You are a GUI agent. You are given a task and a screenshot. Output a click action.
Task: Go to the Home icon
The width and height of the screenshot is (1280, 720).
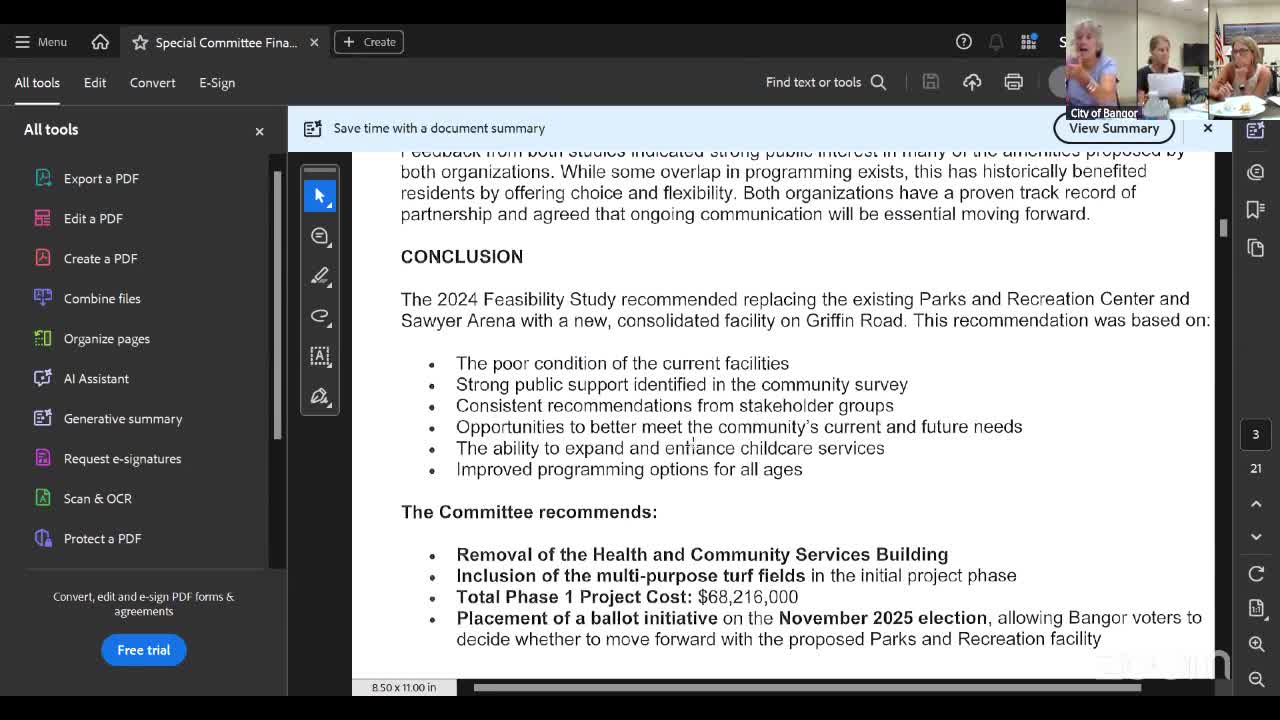(100, 42)
